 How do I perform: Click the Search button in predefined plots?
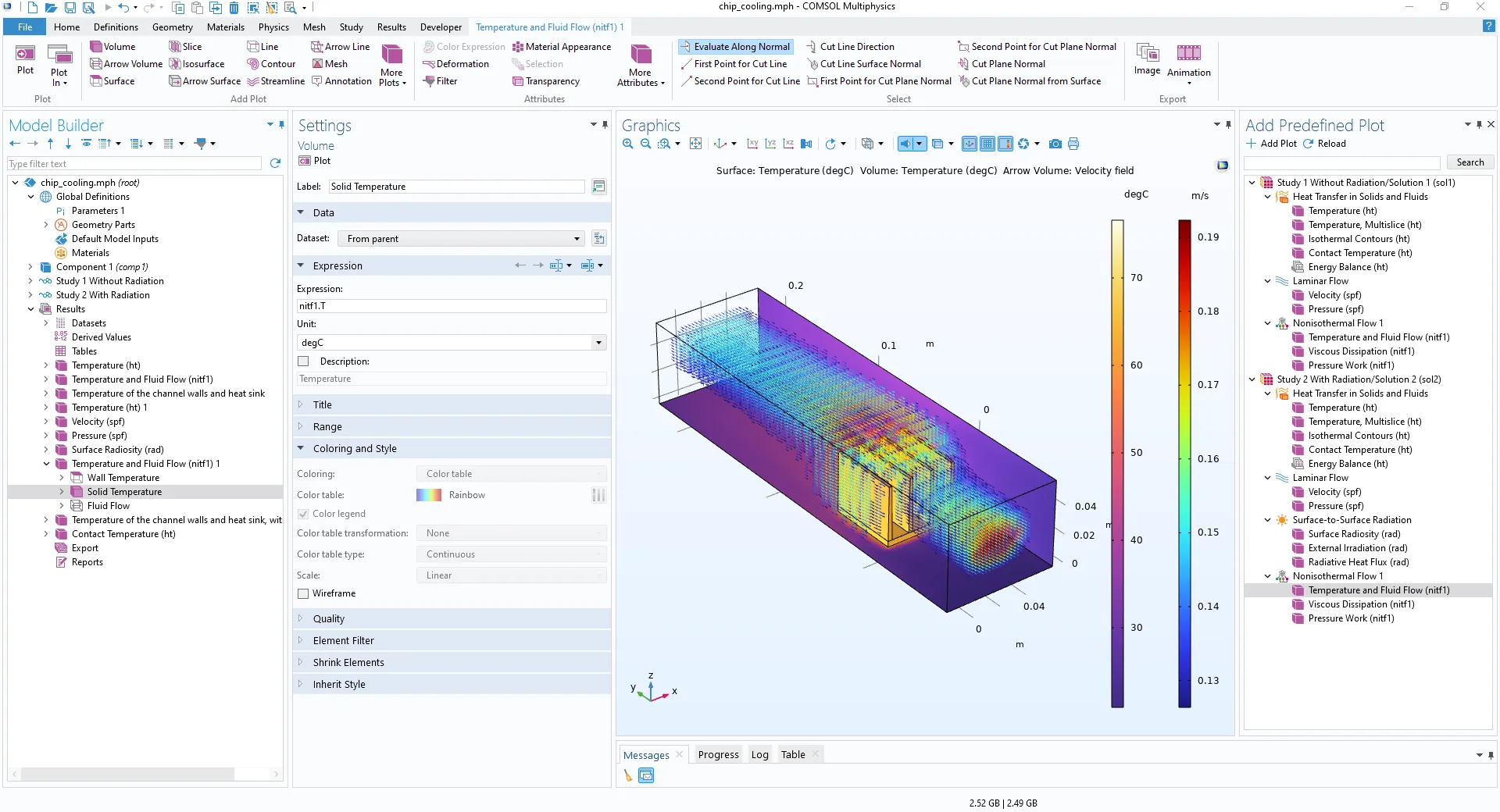click(1470, 162)
